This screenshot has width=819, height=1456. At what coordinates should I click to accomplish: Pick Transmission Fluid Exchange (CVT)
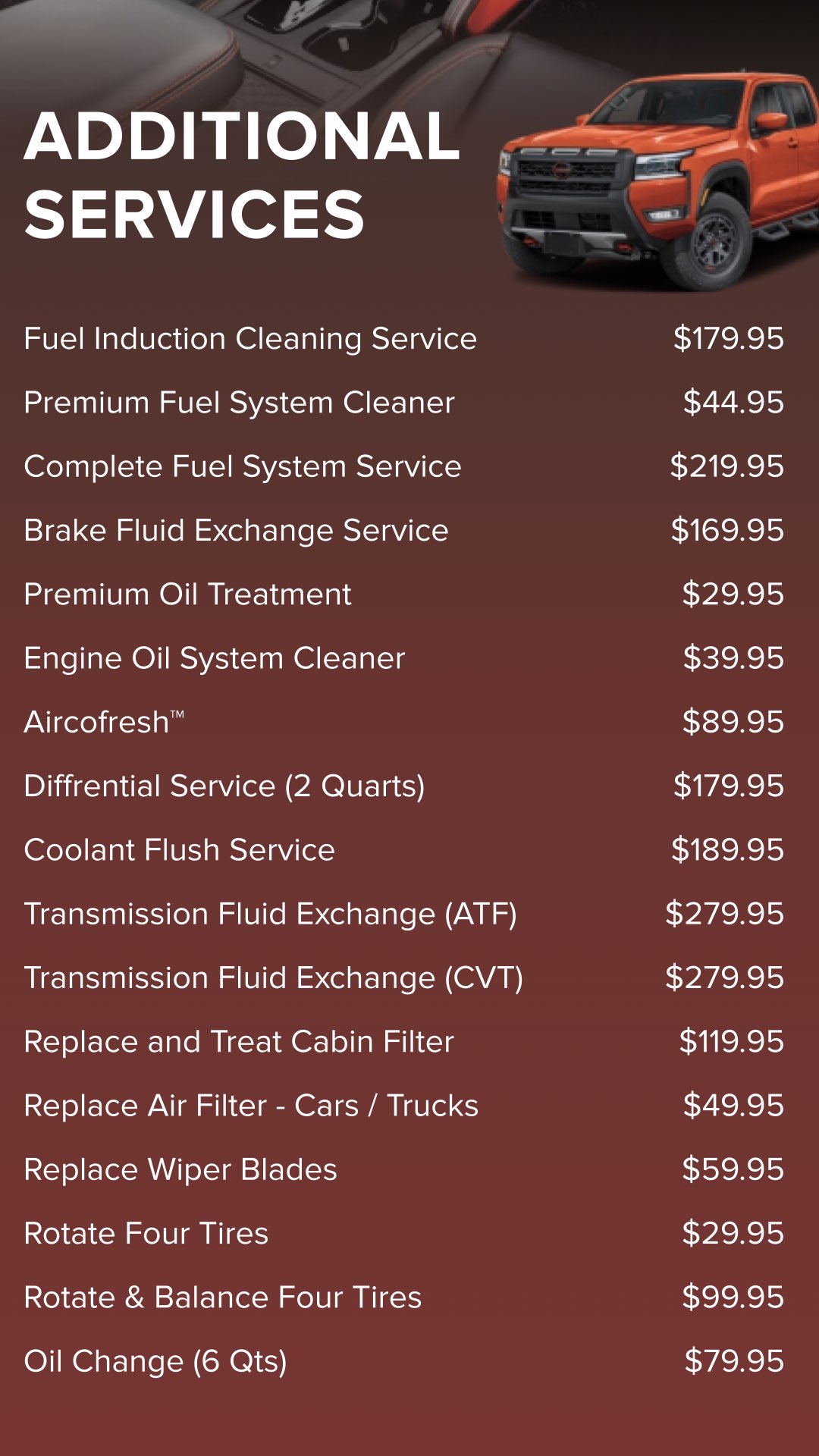point(273,978)
